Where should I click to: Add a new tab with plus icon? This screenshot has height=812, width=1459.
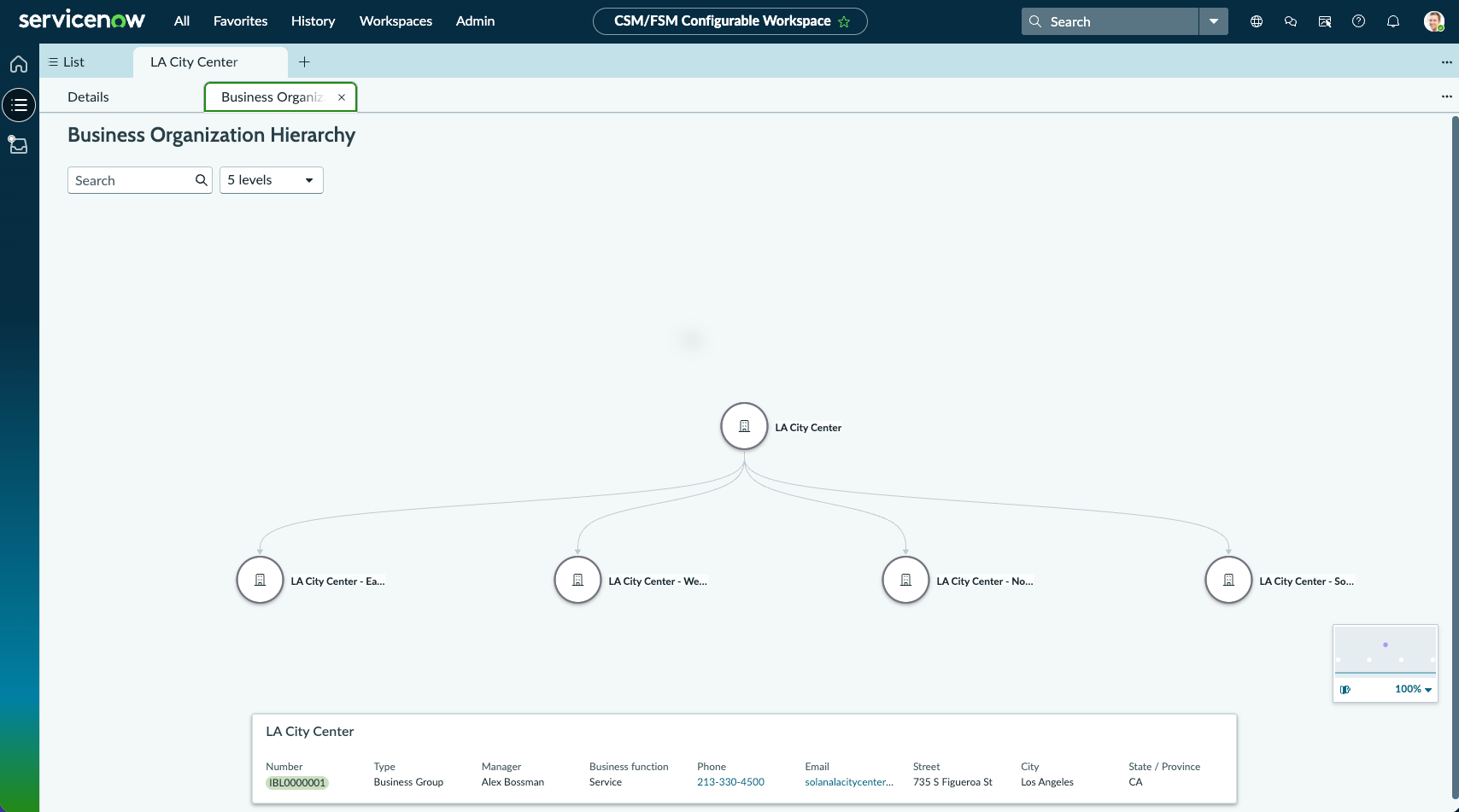pos(304,61)
